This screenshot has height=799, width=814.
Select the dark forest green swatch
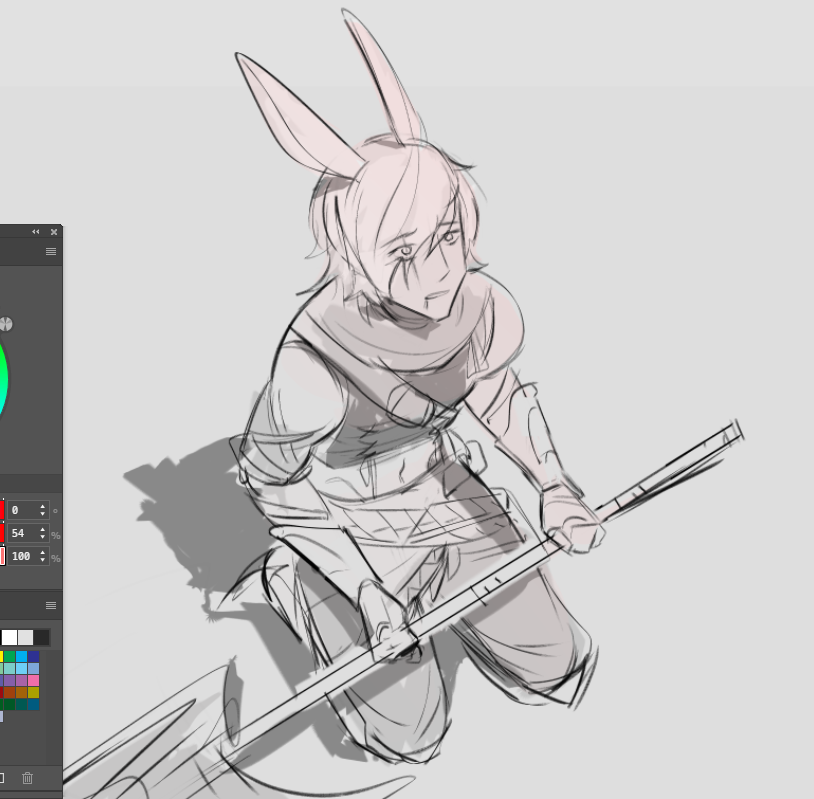point(9,704)
